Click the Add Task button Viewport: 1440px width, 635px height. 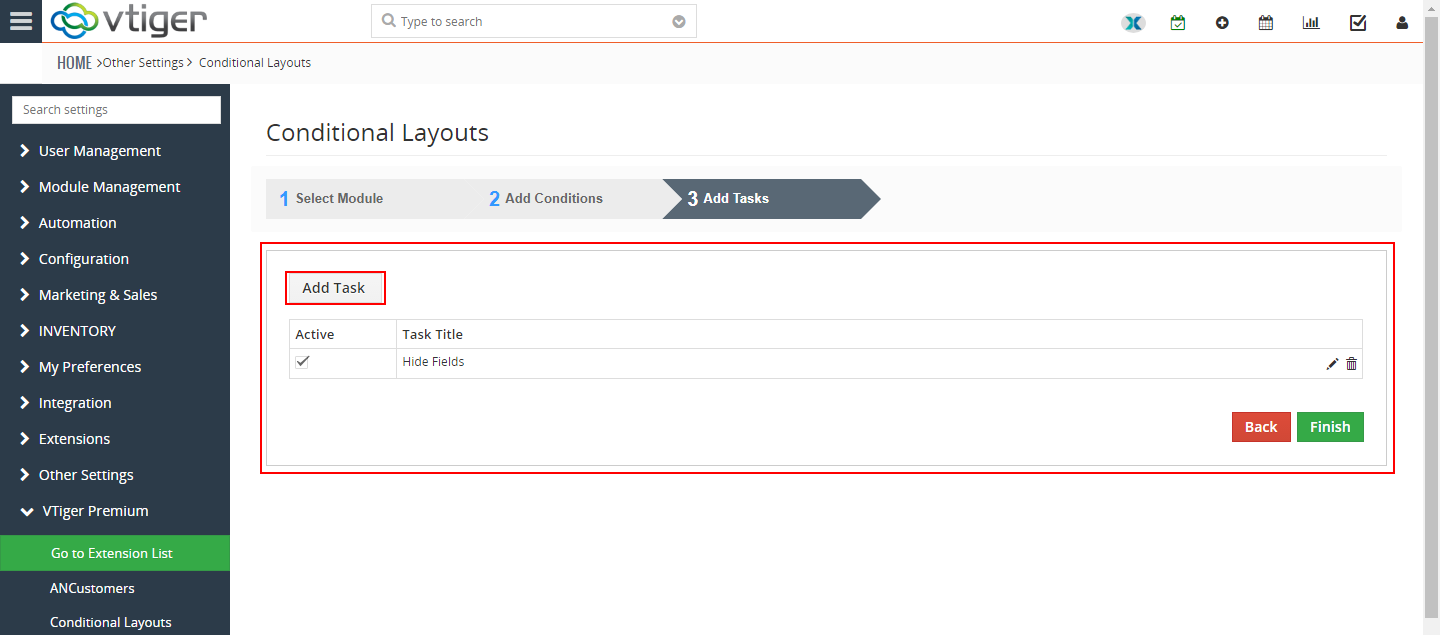coord(334,288)
